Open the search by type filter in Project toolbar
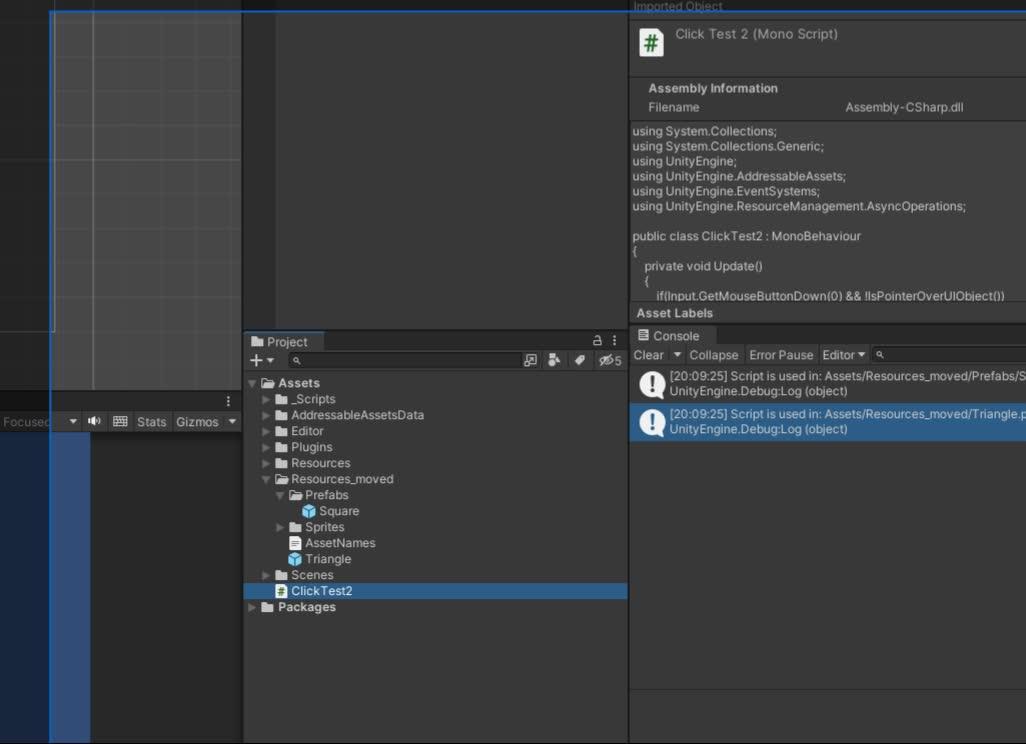The width and height of the screenshot is (1026, 744). 554,360
